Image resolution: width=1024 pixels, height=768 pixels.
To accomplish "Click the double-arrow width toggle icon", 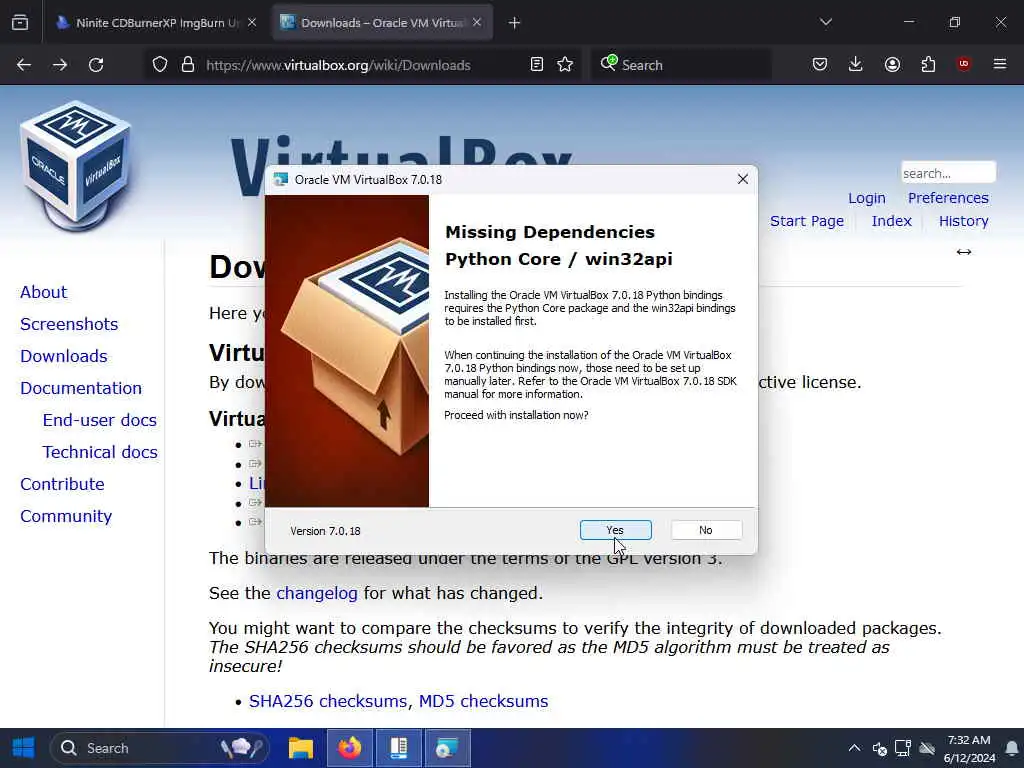I will click(964, 252).
